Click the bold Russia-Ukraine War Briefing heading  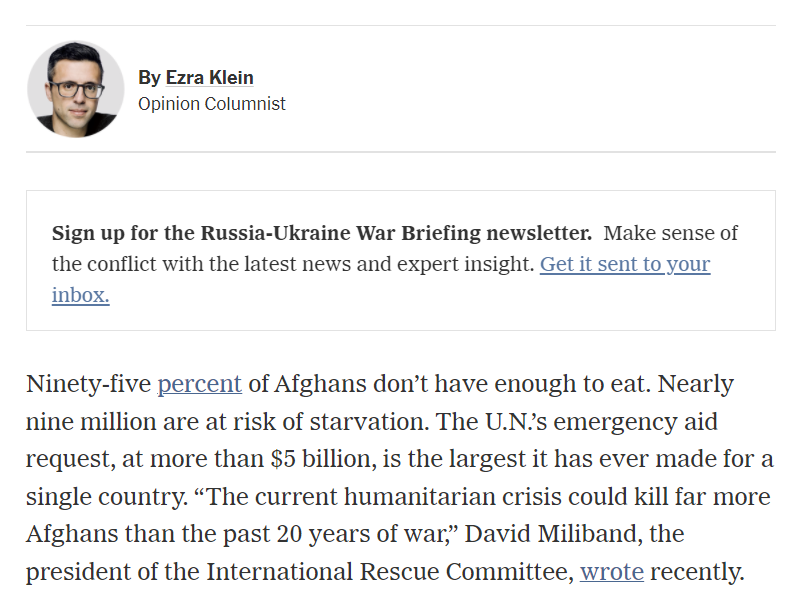point(322,234)
